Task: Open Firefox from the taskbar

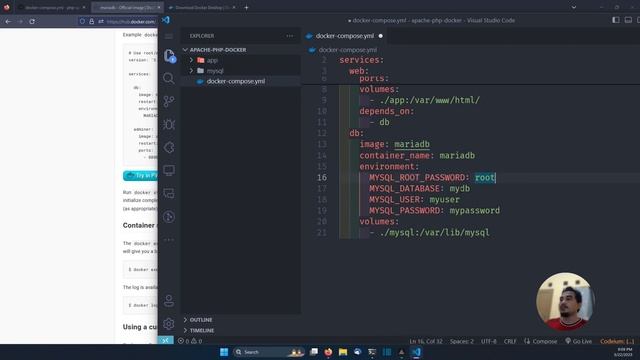Action: [x=328, y=352]
